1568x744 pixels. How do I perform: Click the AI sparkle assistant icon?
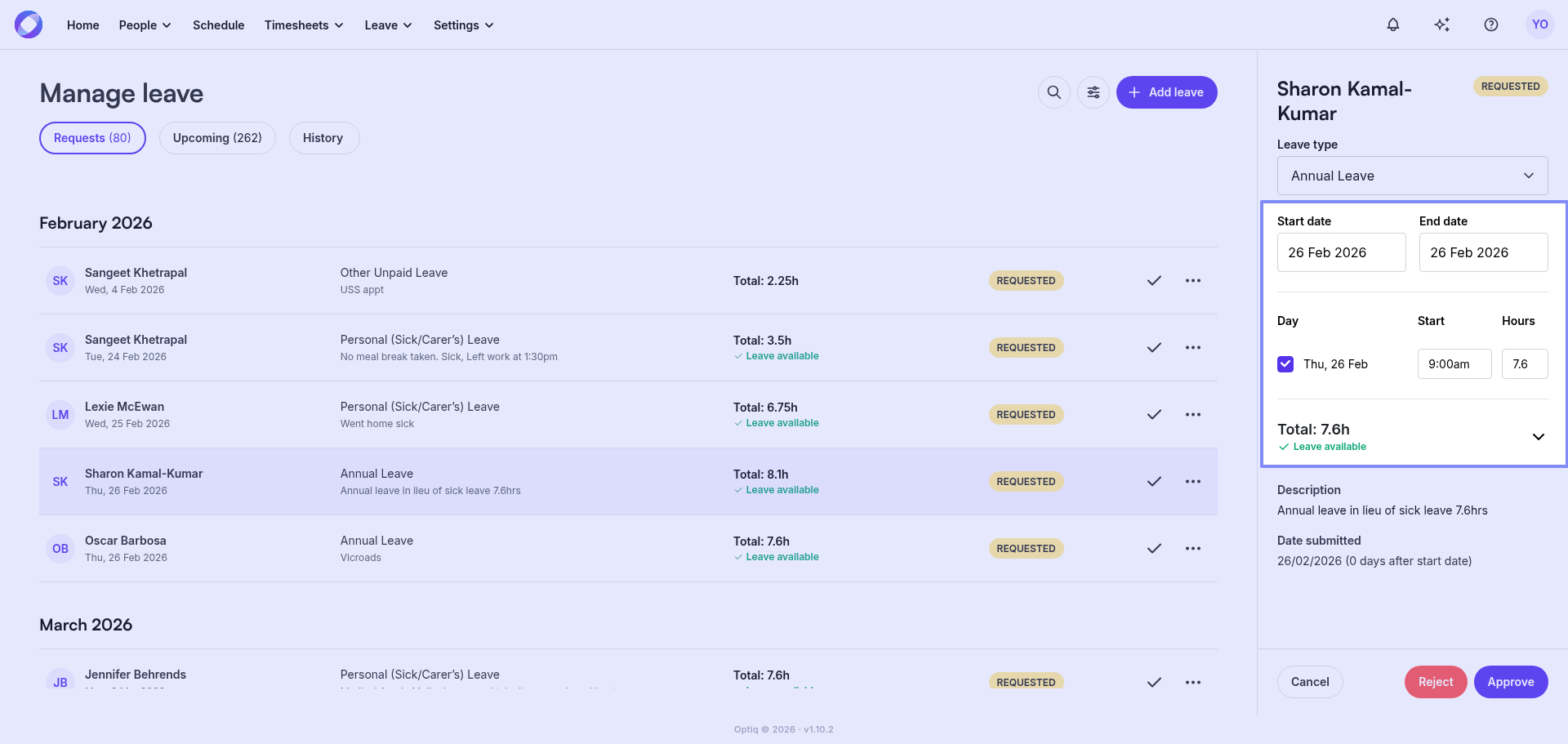pyautogui.click(x=1442, y=25)
